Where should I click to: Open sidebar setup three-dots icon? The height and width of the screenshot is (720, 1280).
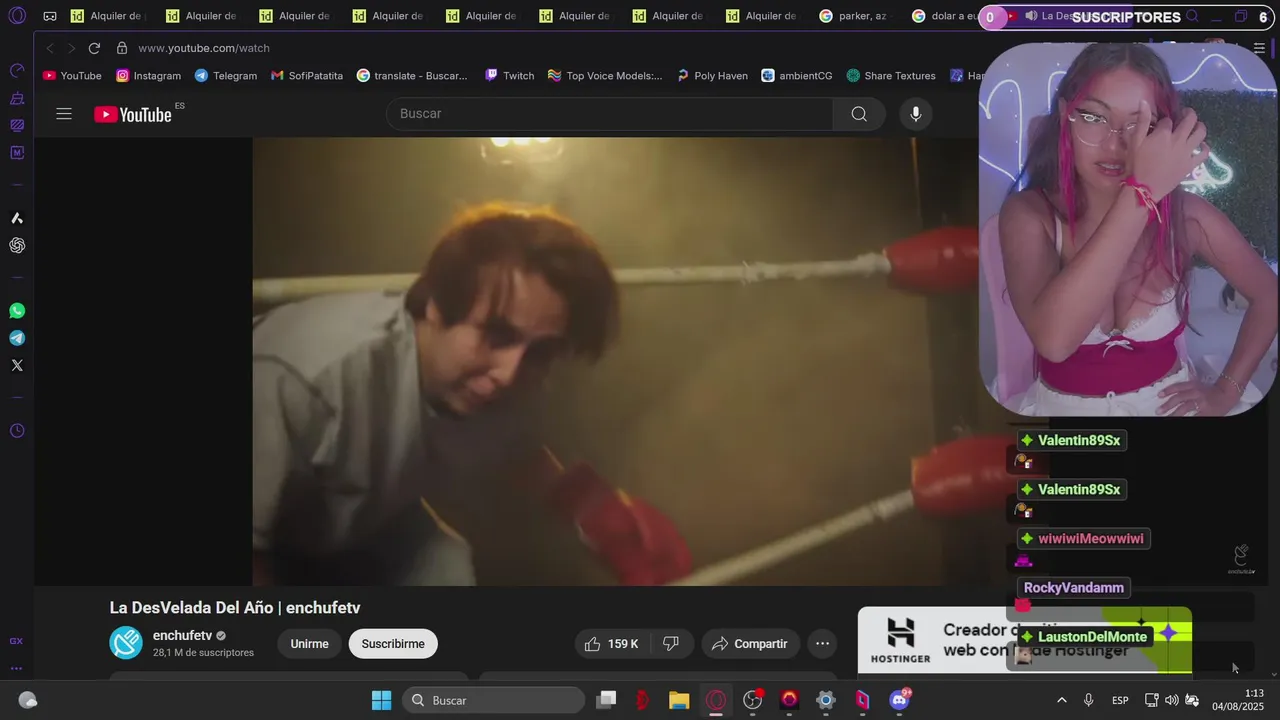16,668
